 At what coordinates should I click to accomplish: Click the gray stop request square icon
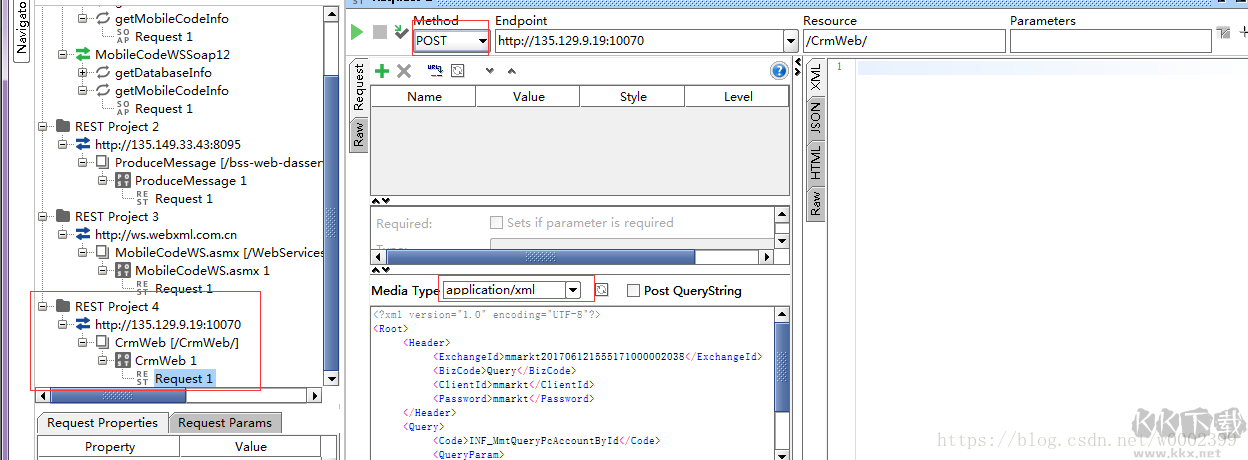(x=380, y=32)
